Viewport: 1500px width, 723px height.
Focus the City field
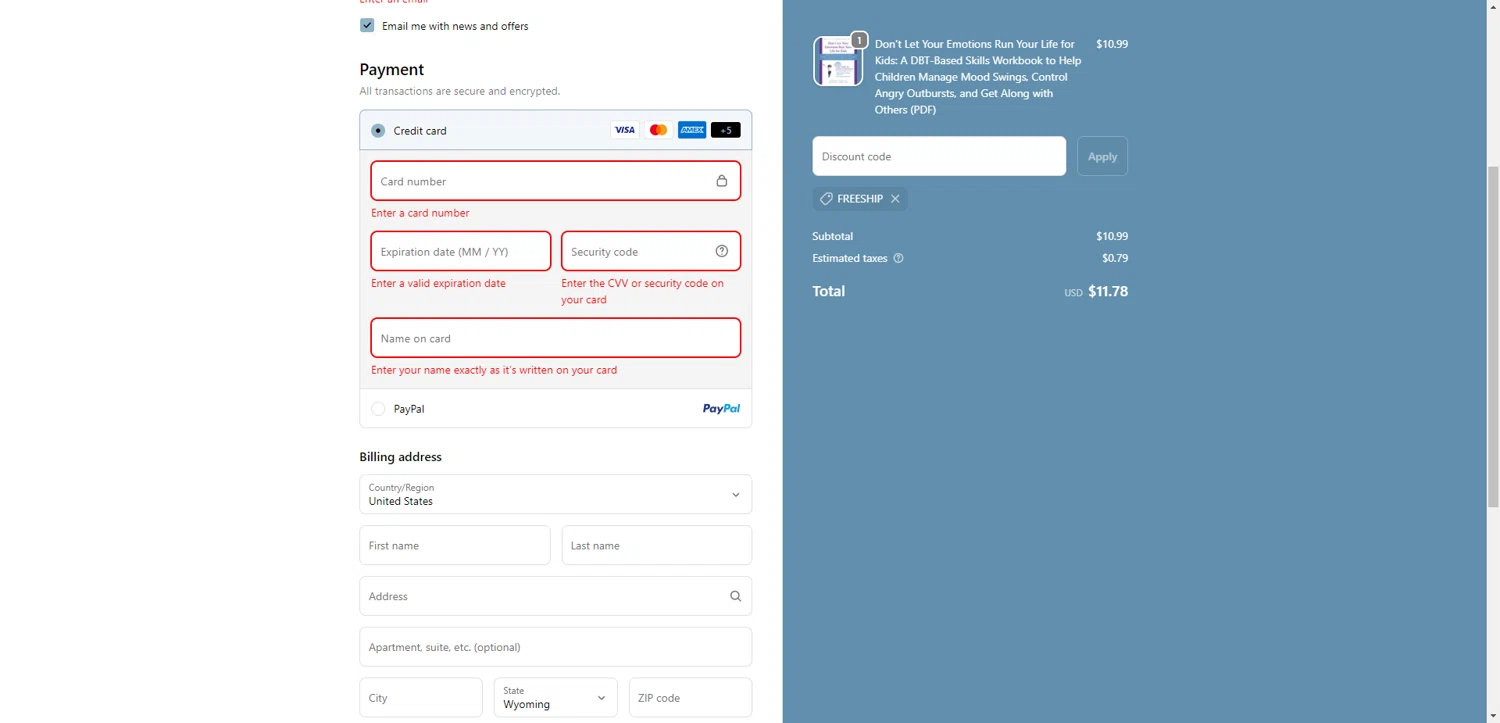click(421, 698)
